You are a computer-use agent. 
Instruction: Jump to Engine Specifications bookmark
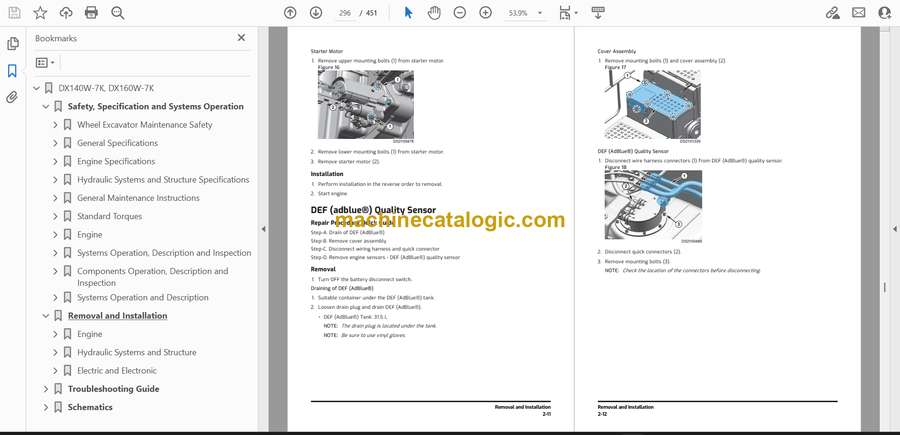(x=116, y=161)
